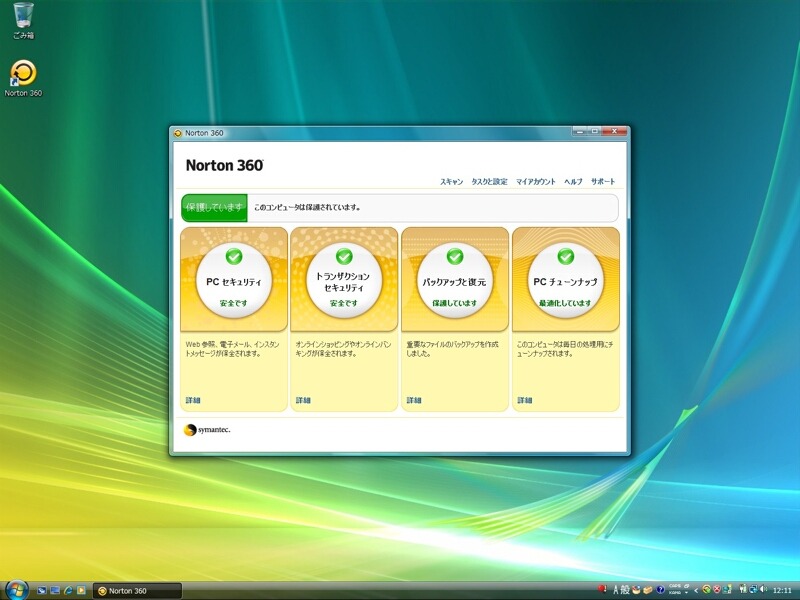800x600 pixels.
Task: Open the タスクと設定 menu
Action: 489,182
